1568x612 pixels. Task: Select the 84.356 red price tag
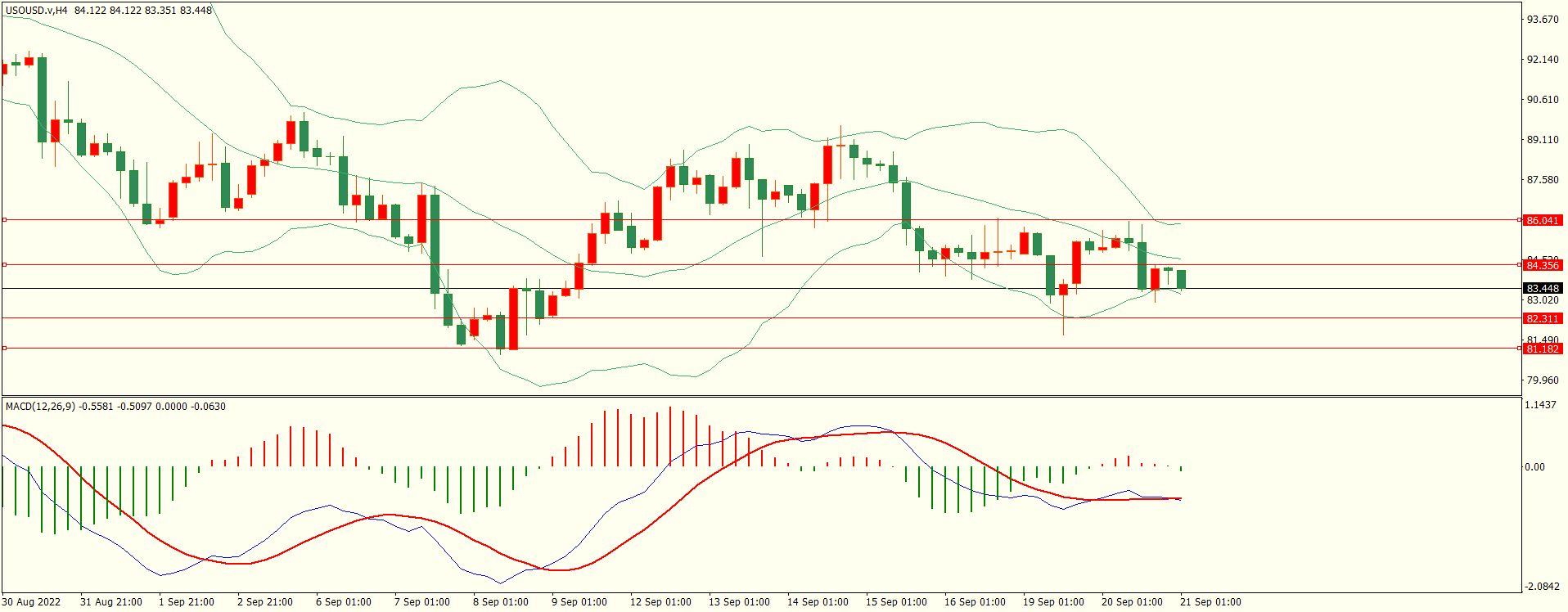pyautogui.click(x=1543, y=265)
